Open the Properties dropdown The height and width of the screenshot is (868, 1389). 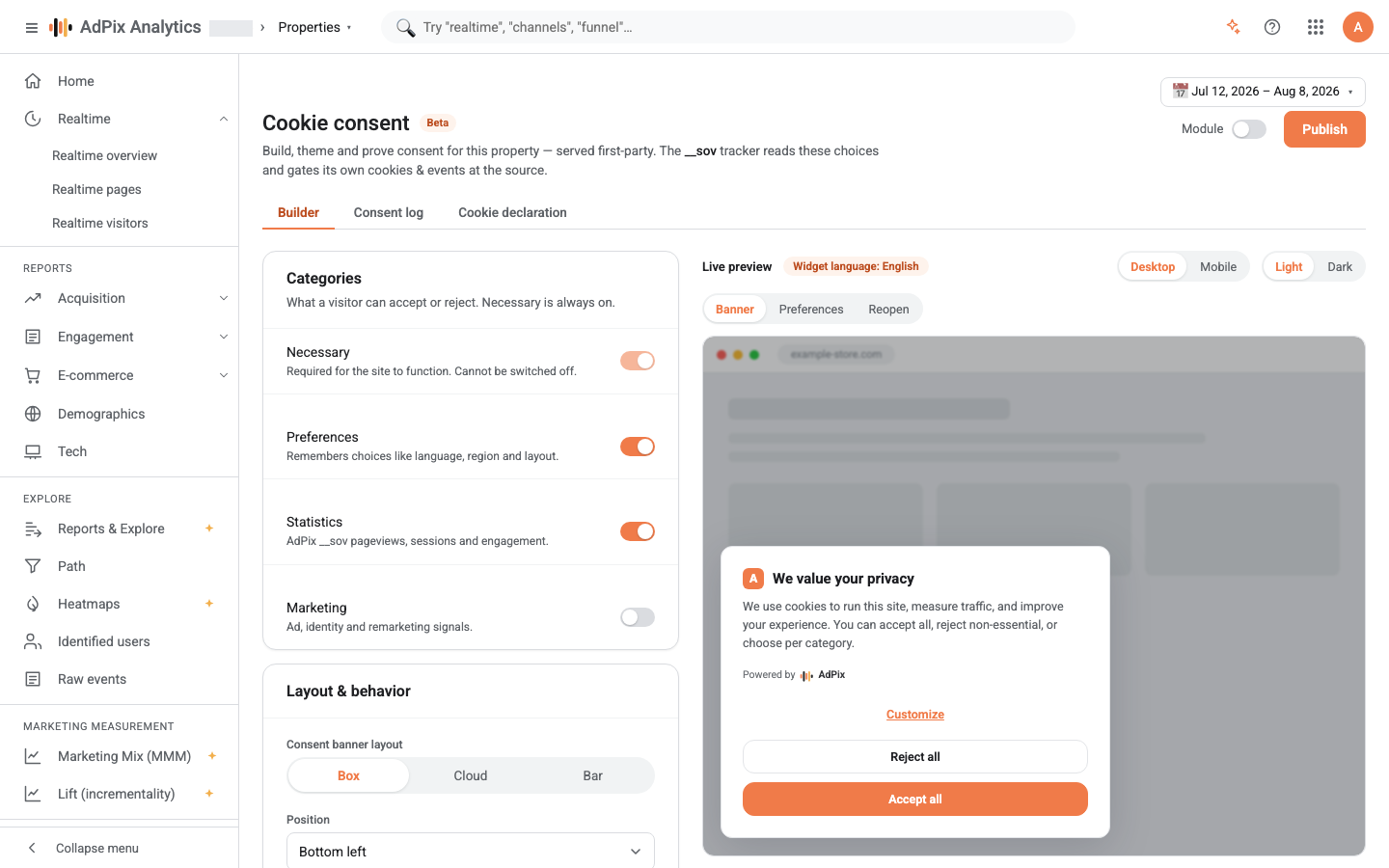click(x=314, y=27)
